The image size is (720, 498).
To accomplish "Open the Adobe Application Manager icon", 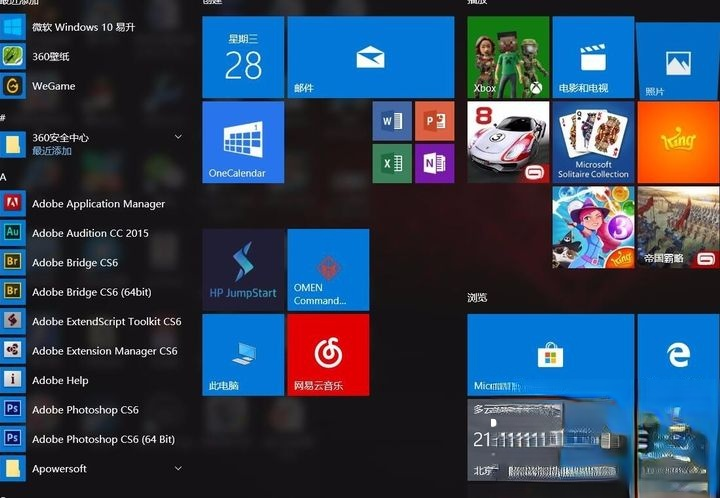I will [12, 203].
